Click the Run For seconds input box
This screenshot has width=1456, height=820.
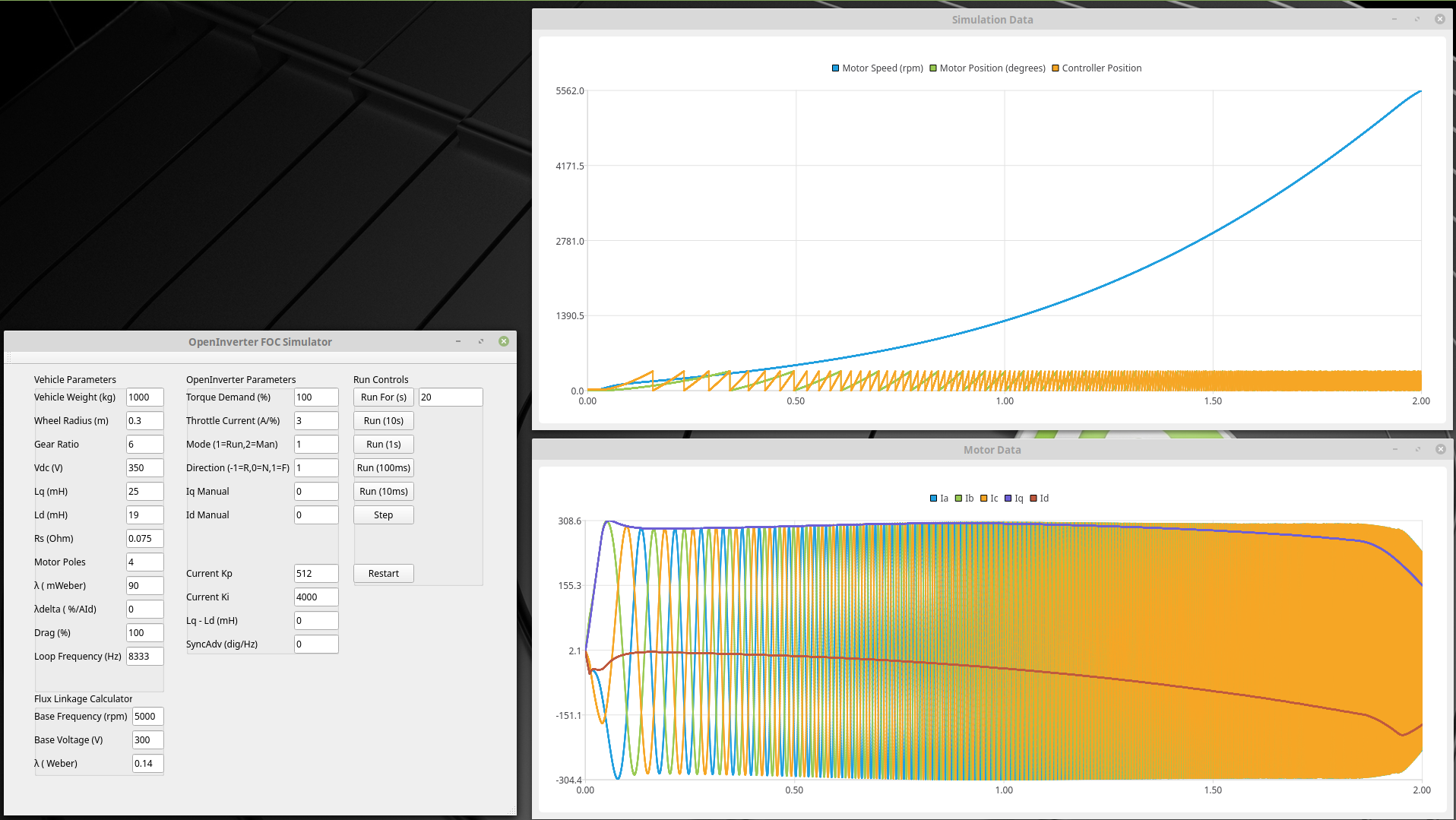pos(450,397)
